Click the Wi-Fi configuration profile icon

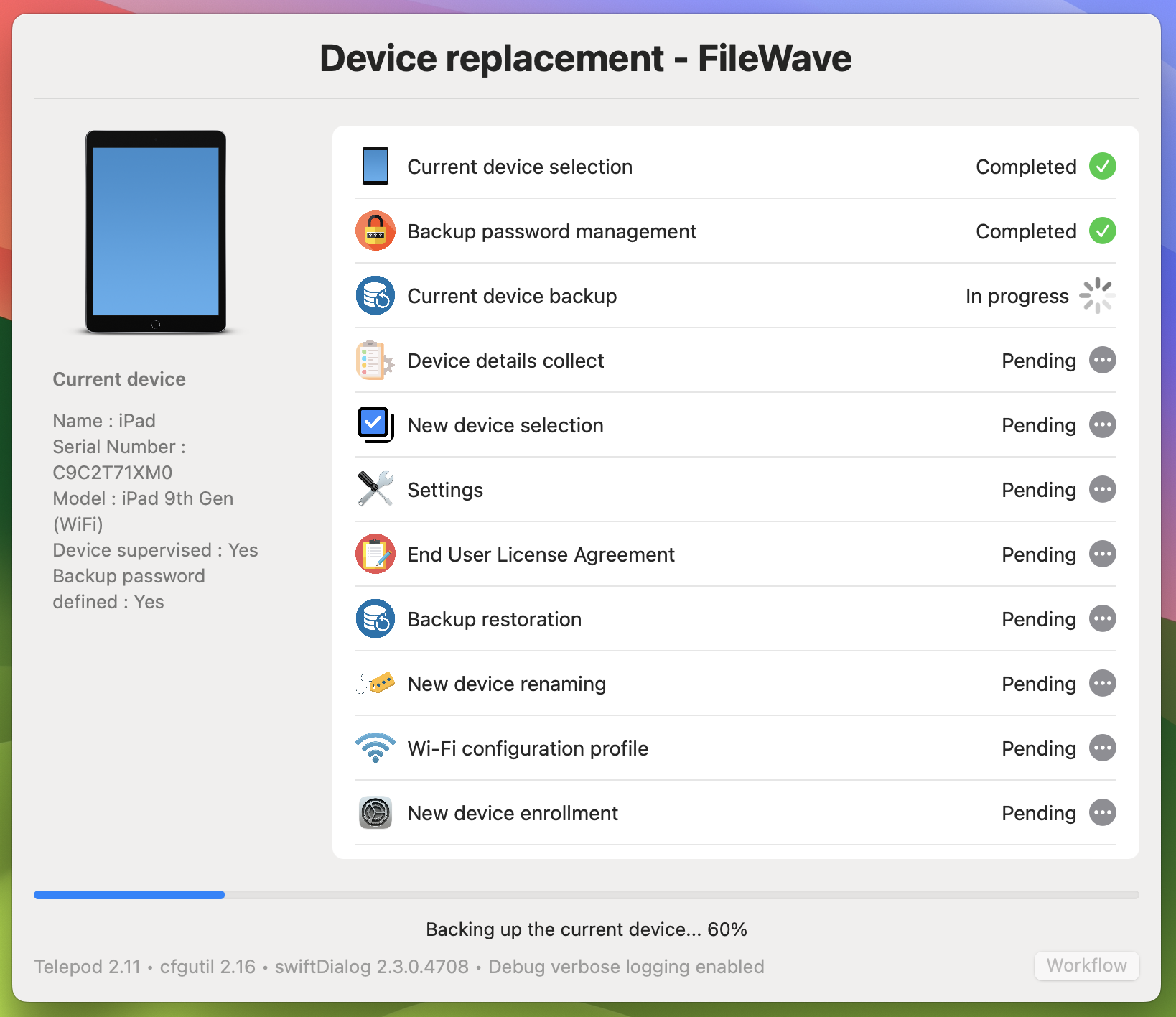click(x=375, y=748)
